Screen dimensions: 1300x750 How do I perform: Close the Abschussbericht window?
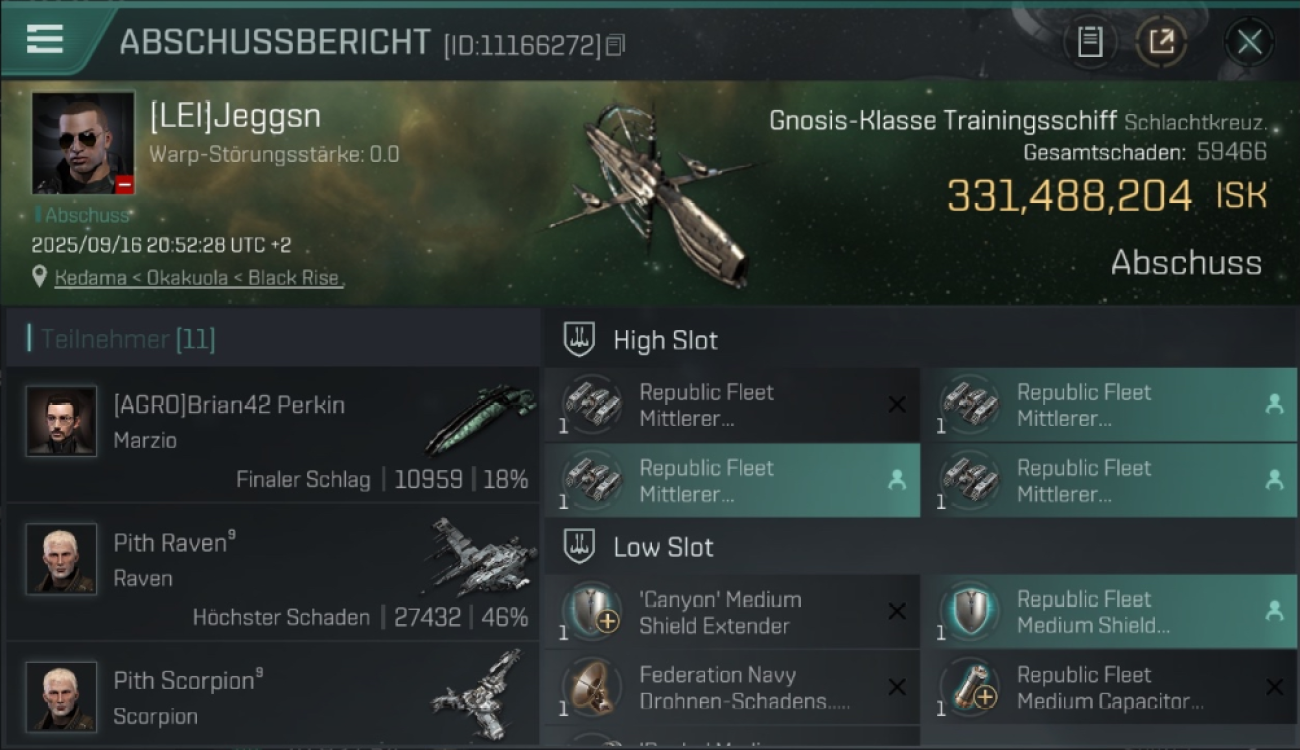[x=1249, y=42]
